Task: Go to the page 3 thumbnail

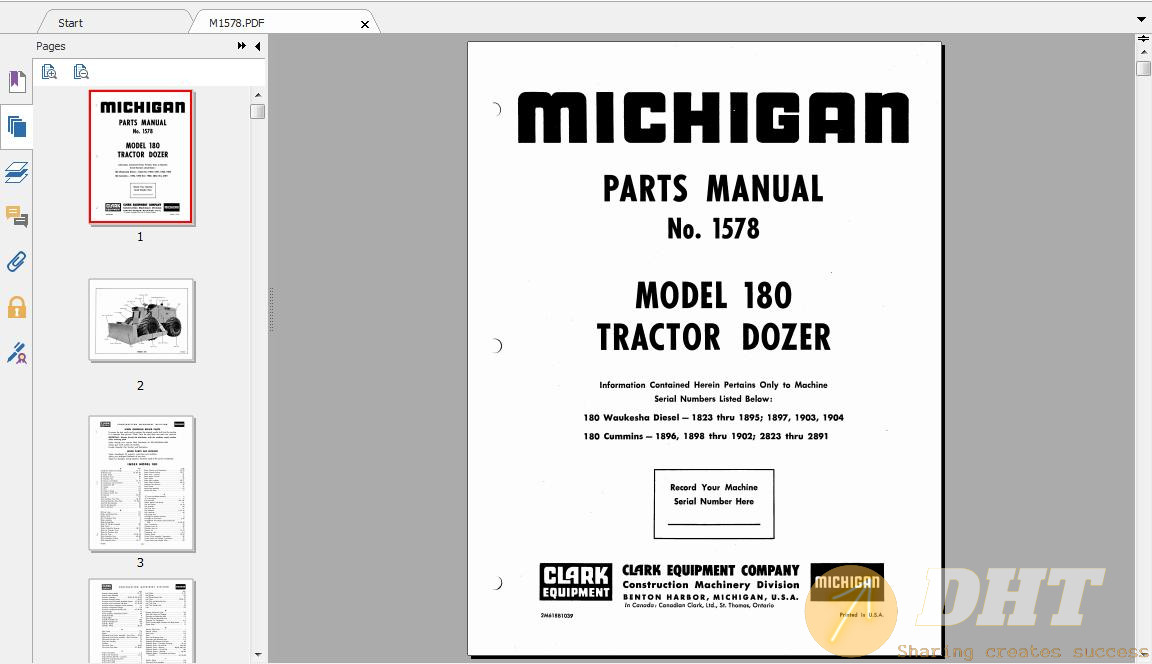Action: point(142,483)
